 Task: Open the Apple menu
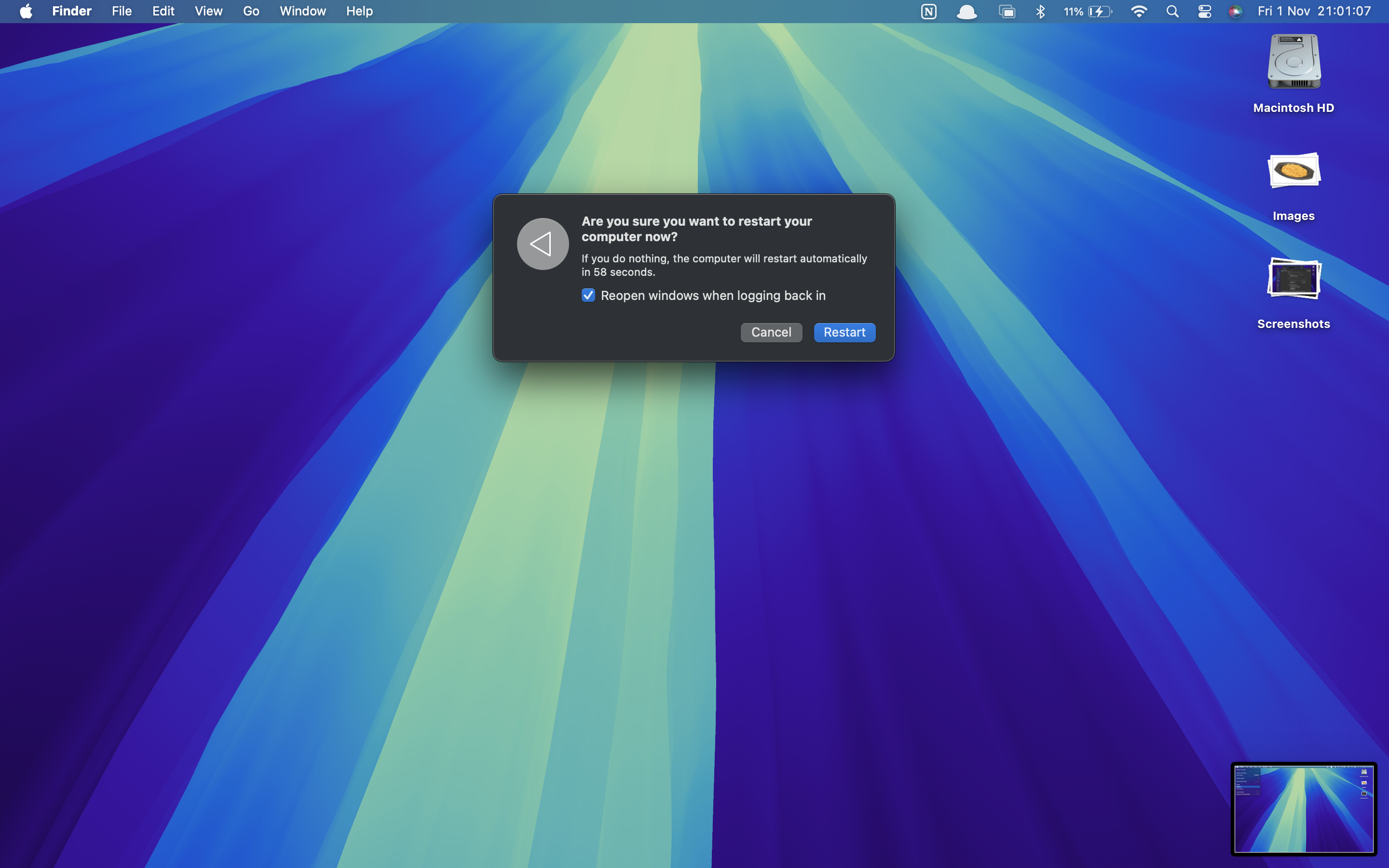point(26,12)
